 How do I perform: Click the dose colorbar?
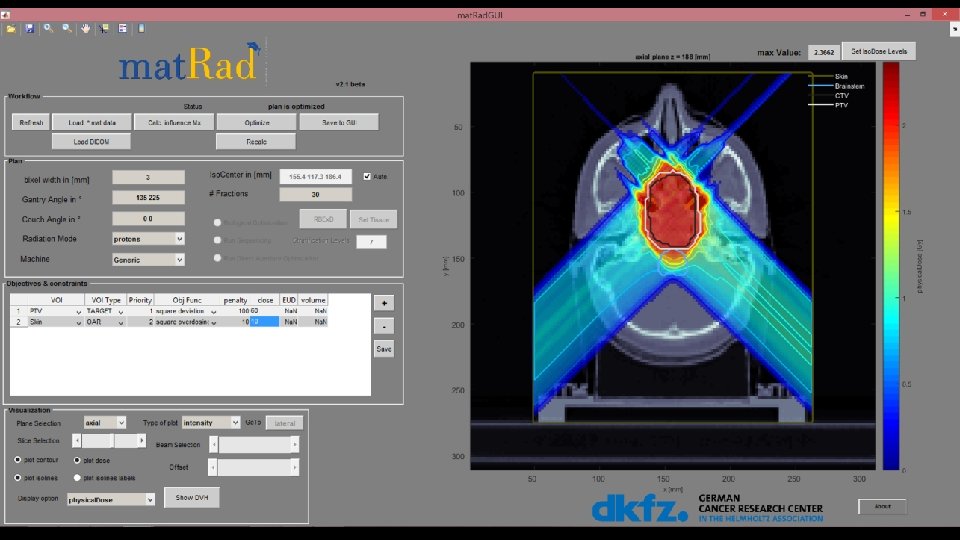tap(891, 266)
